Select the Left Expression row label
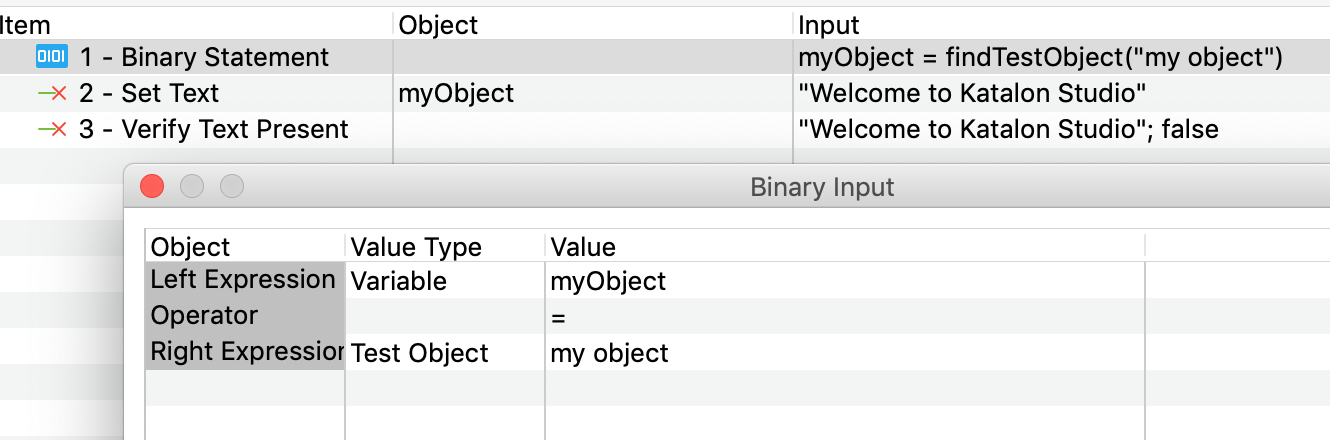Screen dimensions: 1330x440 [x=243, y=280]
